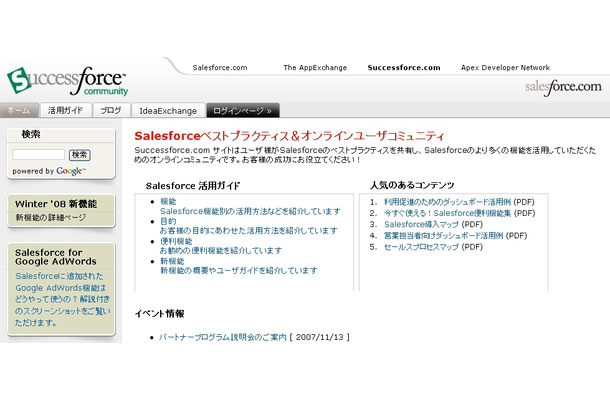610x400 pixels.
Task: Open セールスプロセスマップ PDF link
Action: point(421,247)
